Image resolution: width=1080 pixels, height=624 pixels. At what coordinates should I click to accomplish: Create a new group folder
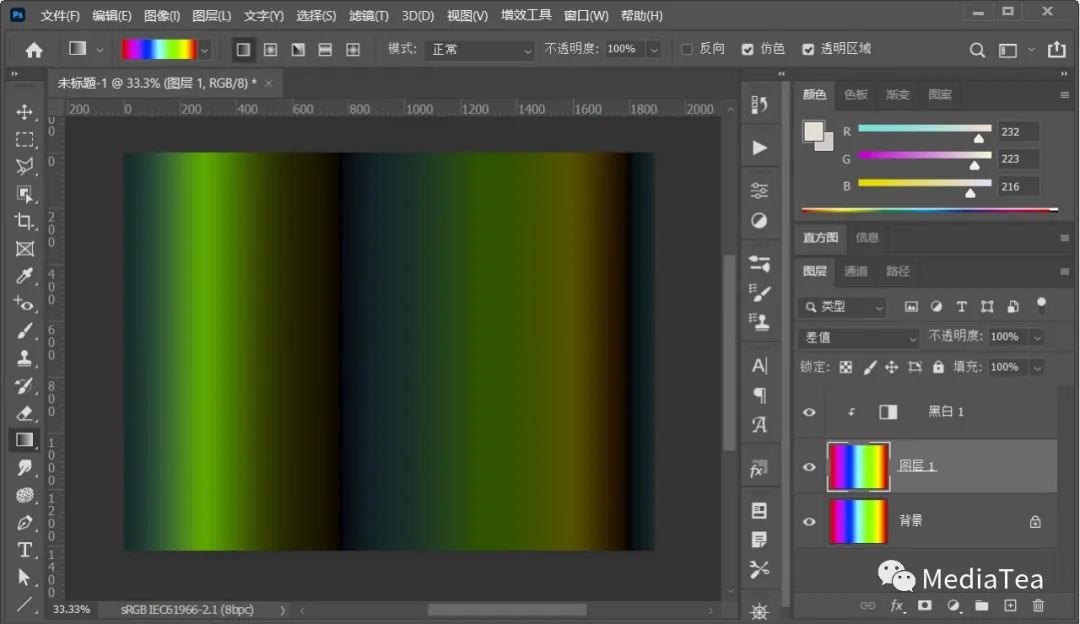[982, 605]
